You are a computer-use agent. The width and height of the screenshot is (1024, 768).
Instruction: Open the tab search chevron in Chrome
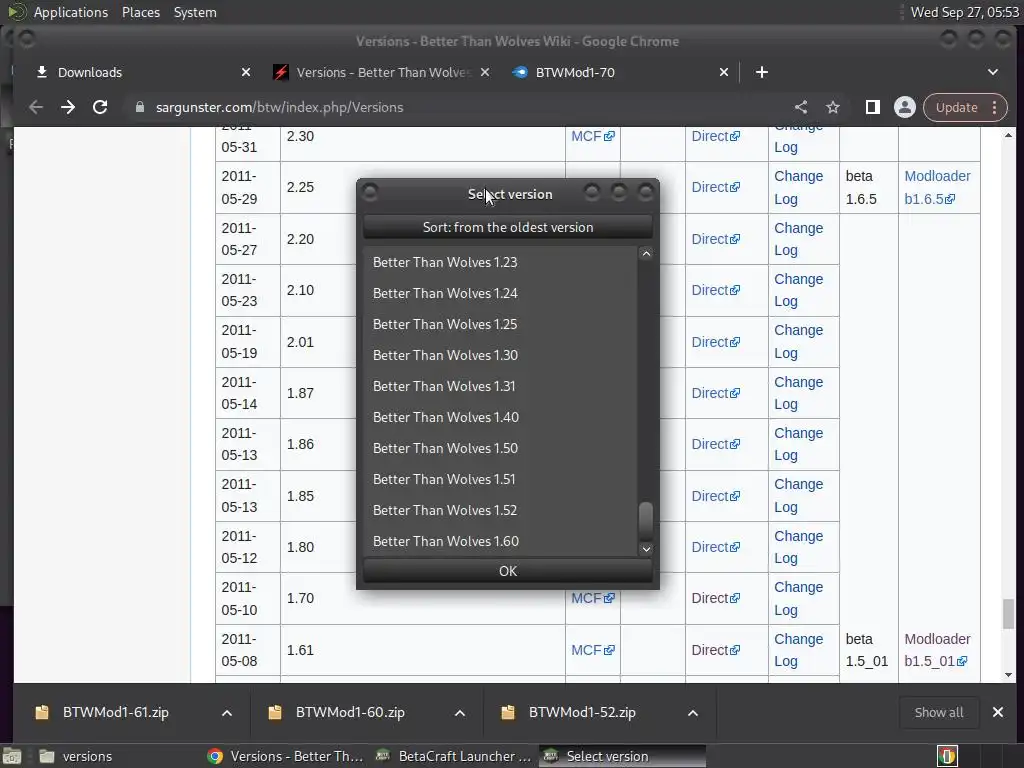coord(993,72)
